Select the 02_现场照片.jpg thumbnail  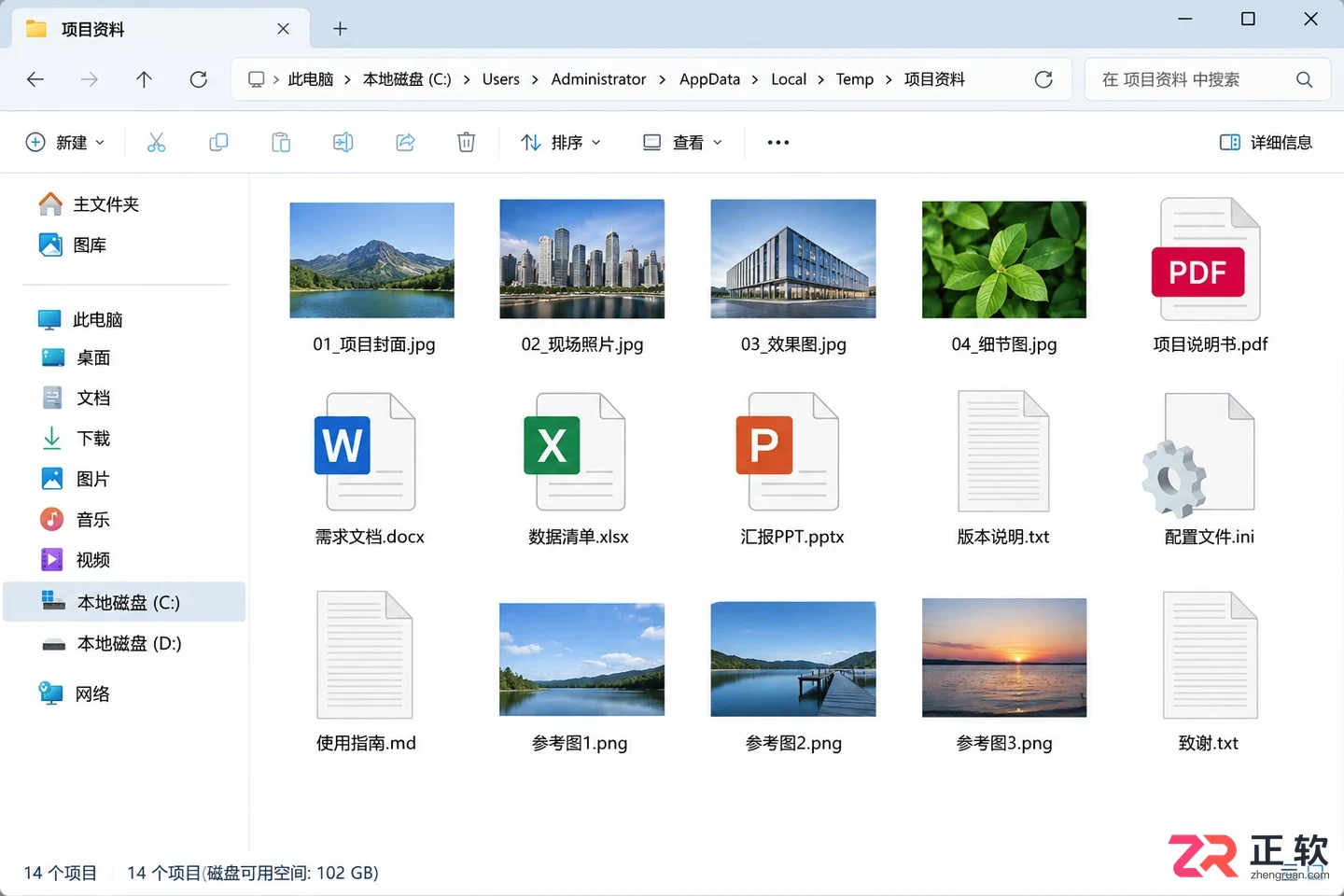coord(582,259)
